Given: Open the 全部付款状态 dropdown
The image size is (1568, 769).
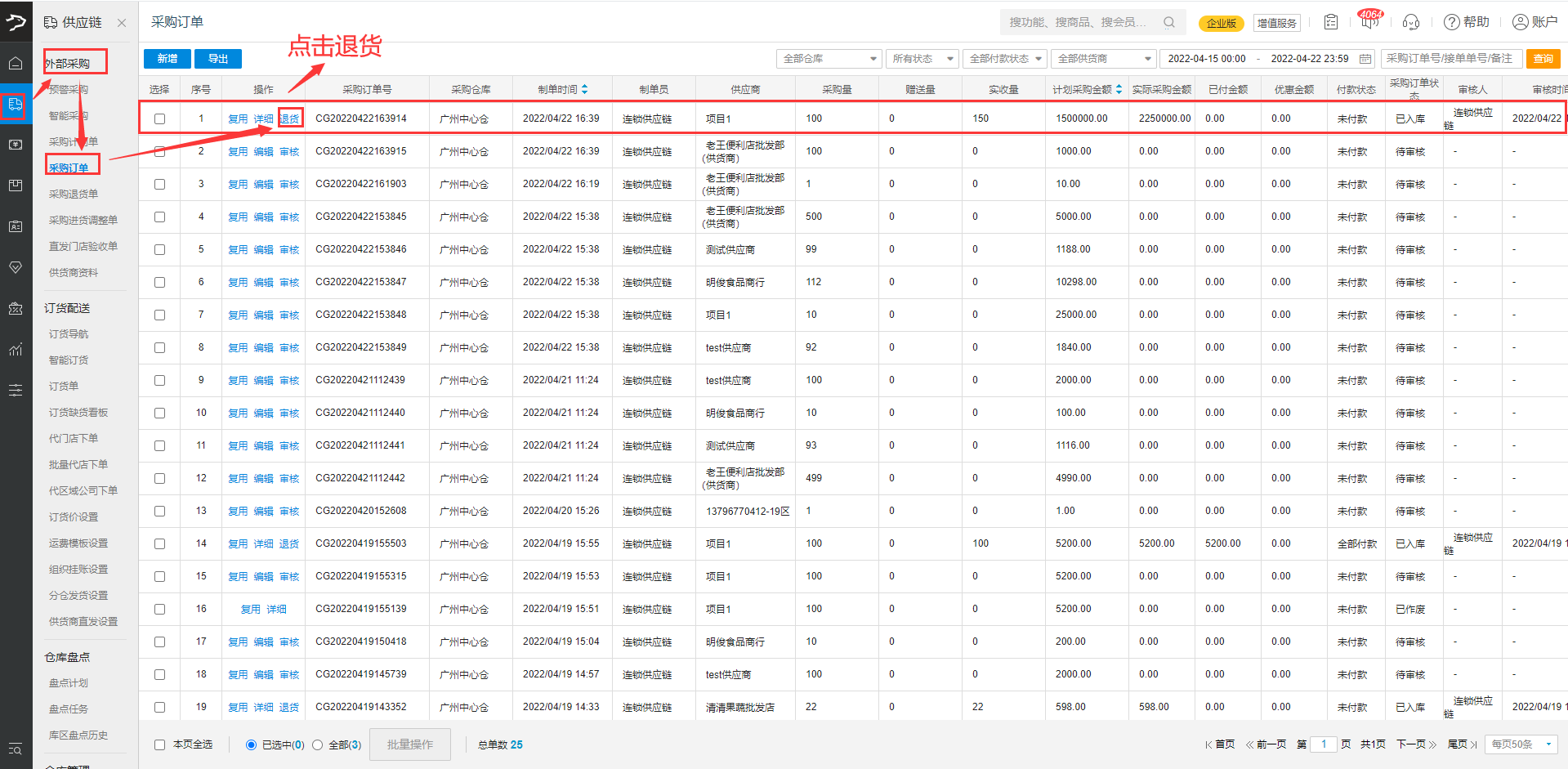Looking at the screenshot, I should tap(1005, 59).
